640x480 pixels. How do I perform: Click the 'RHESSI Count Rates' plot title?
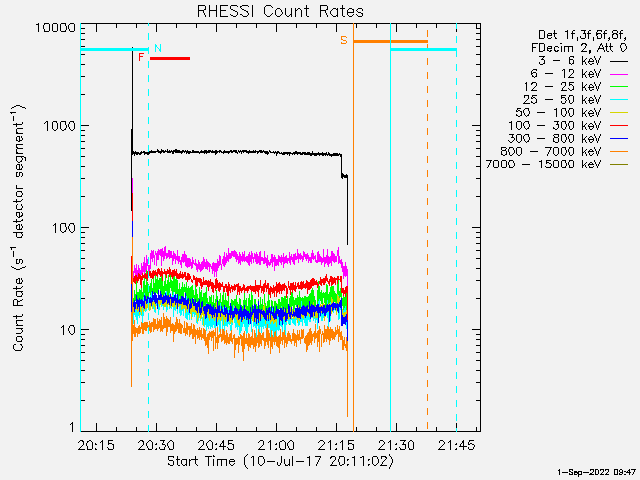click(x=280, y=11)
